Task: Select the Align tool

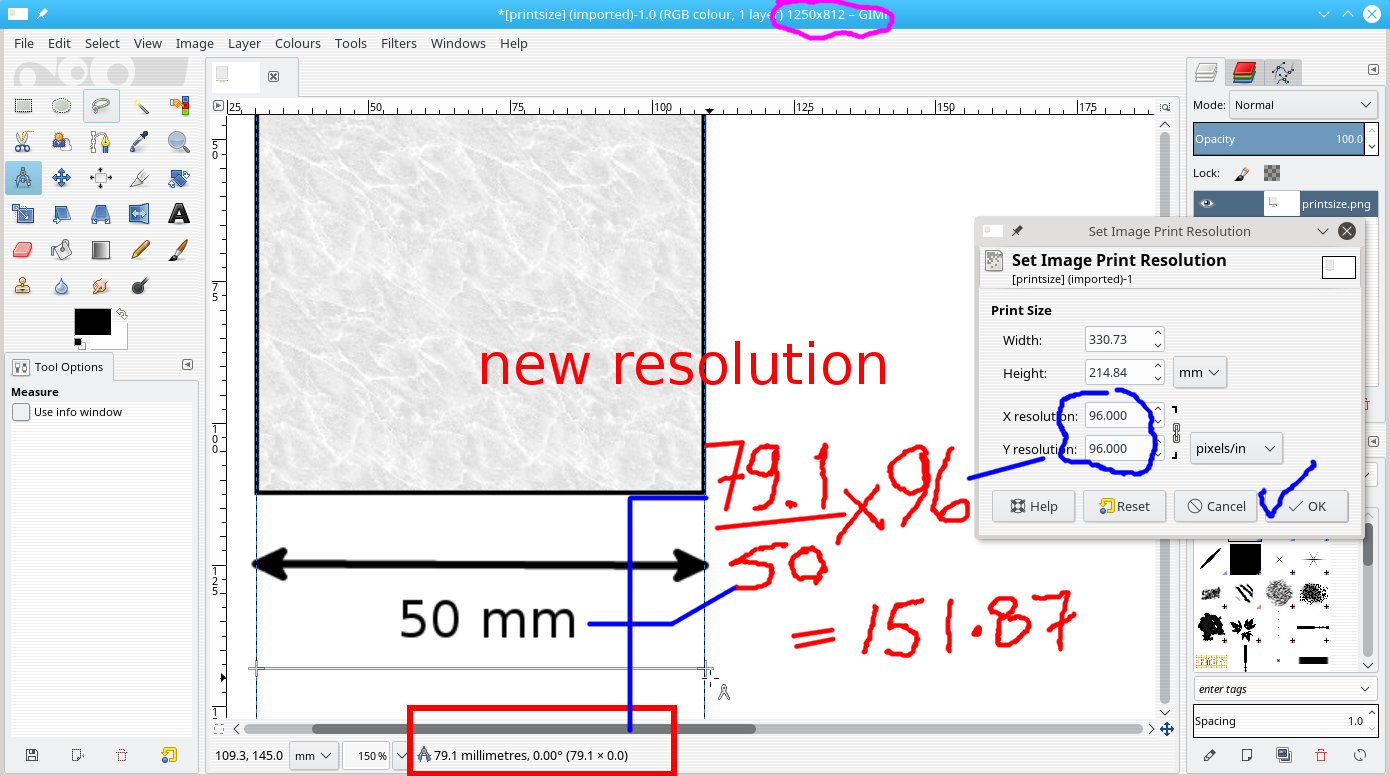Action: click(101, 178)
